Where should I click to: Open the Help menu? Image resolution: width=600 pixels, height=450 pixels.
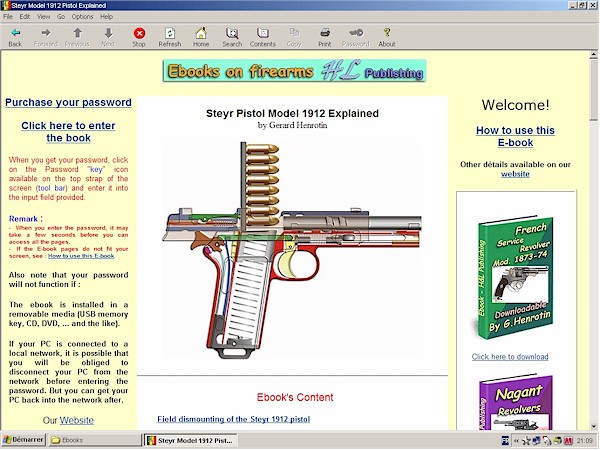pyautogui.click(x=106, y=17)
